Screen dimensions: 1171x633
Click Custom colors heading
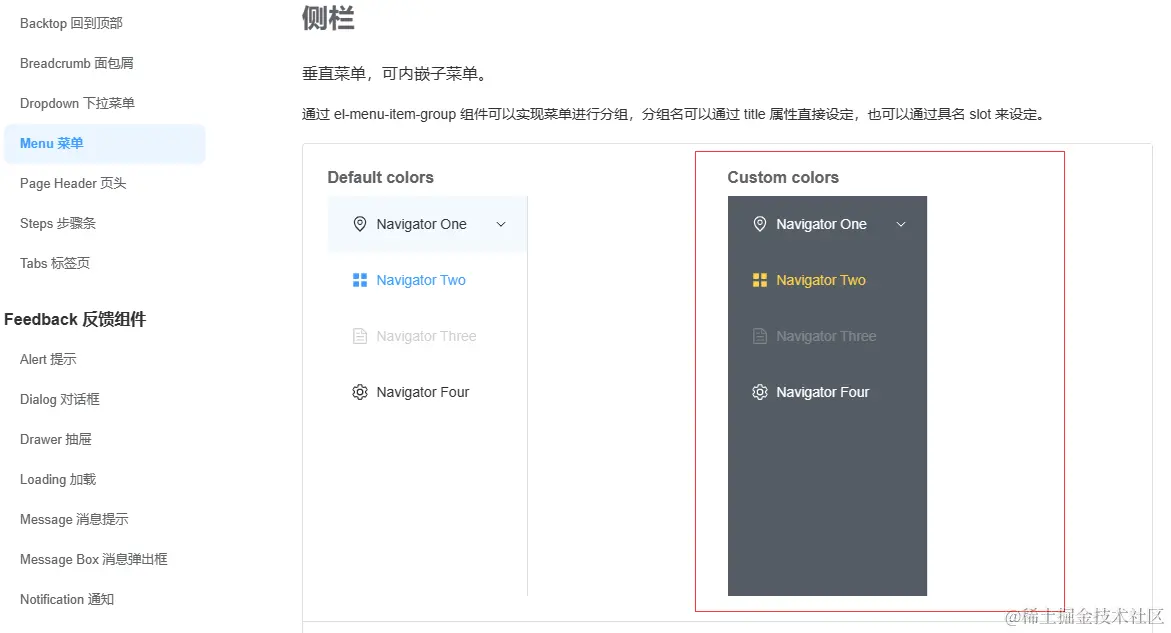coord(783,178)
